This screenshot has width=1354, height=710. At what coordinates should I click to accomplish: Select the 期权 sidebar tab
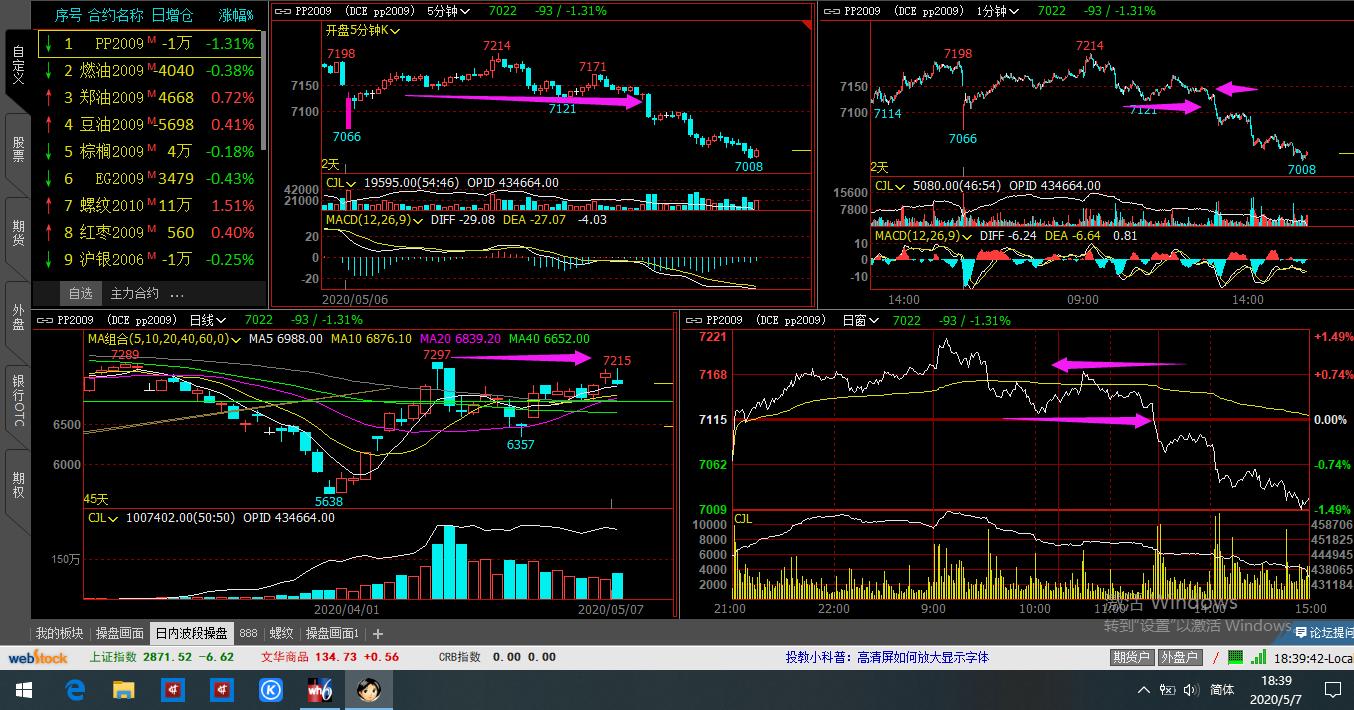(17, 485)
